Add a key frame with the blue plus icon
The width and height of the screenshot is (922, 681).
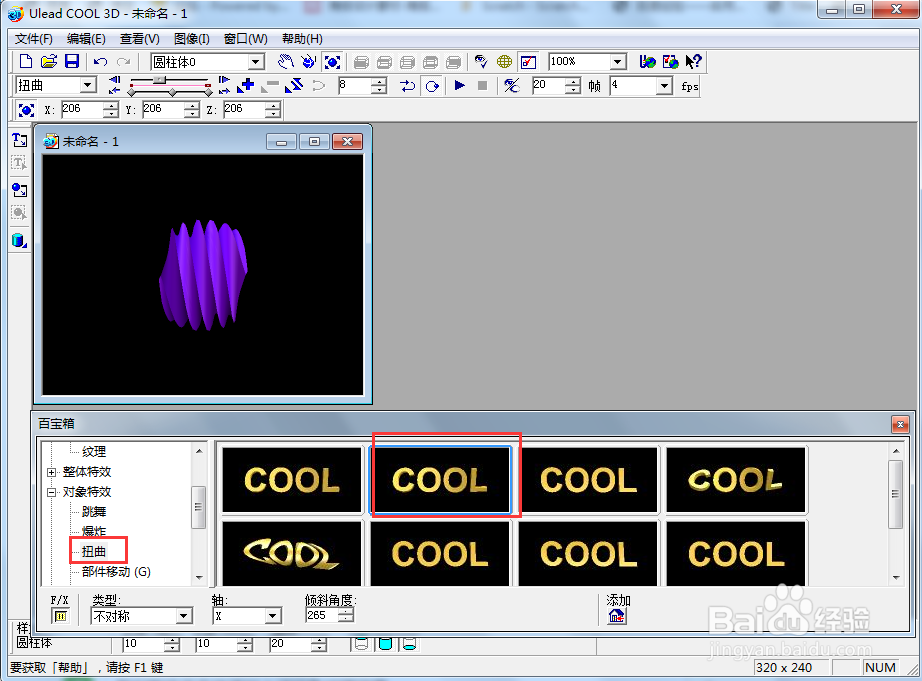click(x=245, y=86)
